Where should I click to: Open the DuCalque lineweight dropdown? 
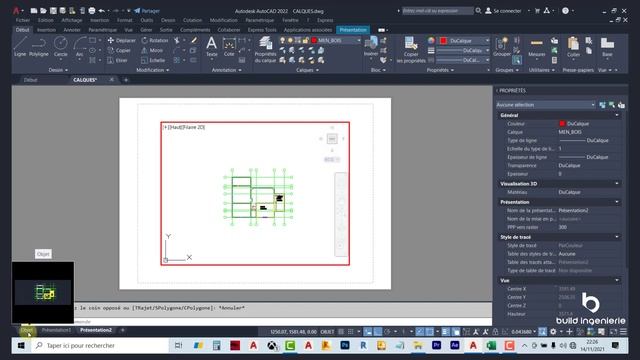pos(487,50)
